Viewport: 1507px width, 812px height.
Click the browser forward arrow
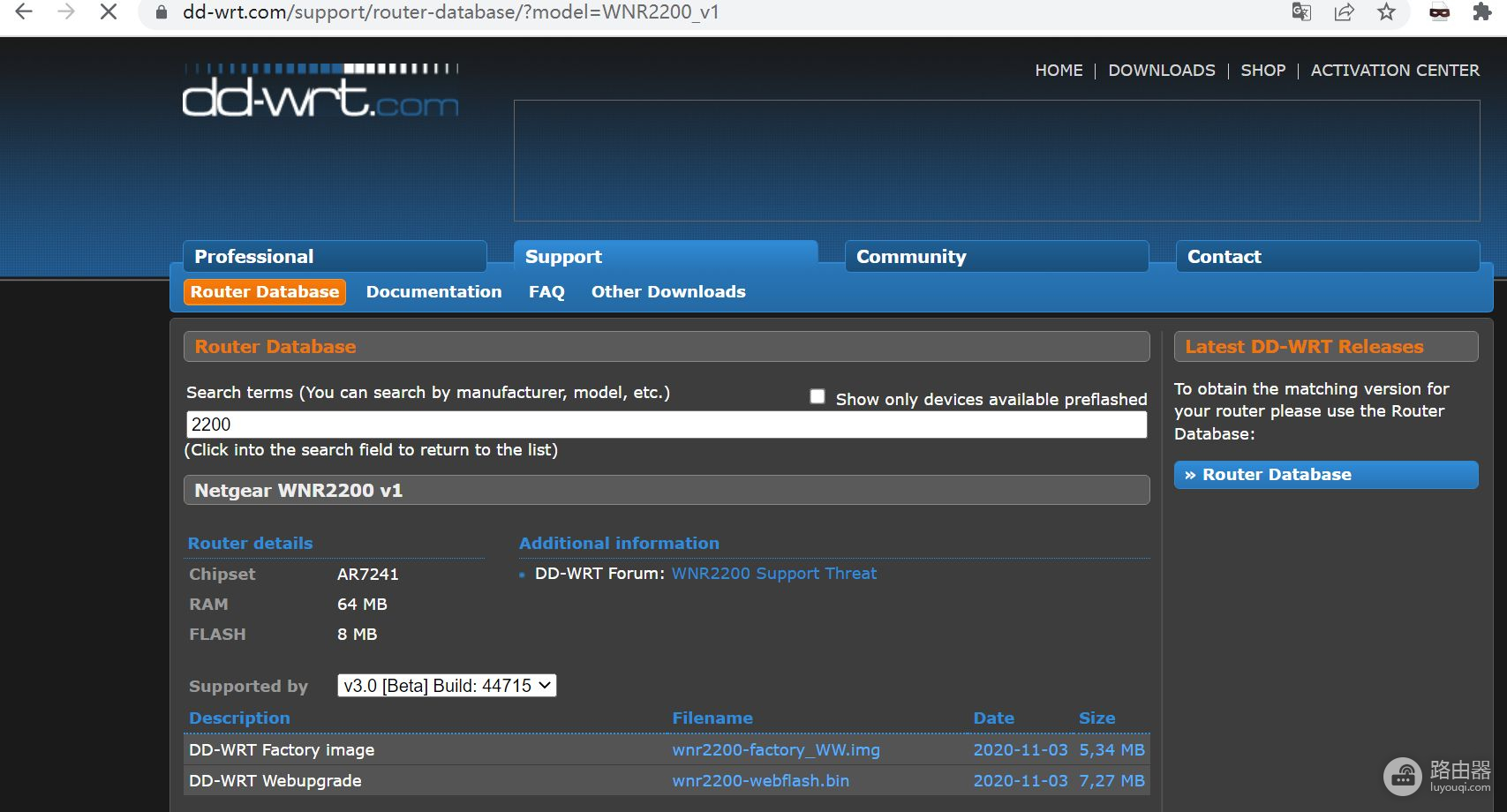66,12
